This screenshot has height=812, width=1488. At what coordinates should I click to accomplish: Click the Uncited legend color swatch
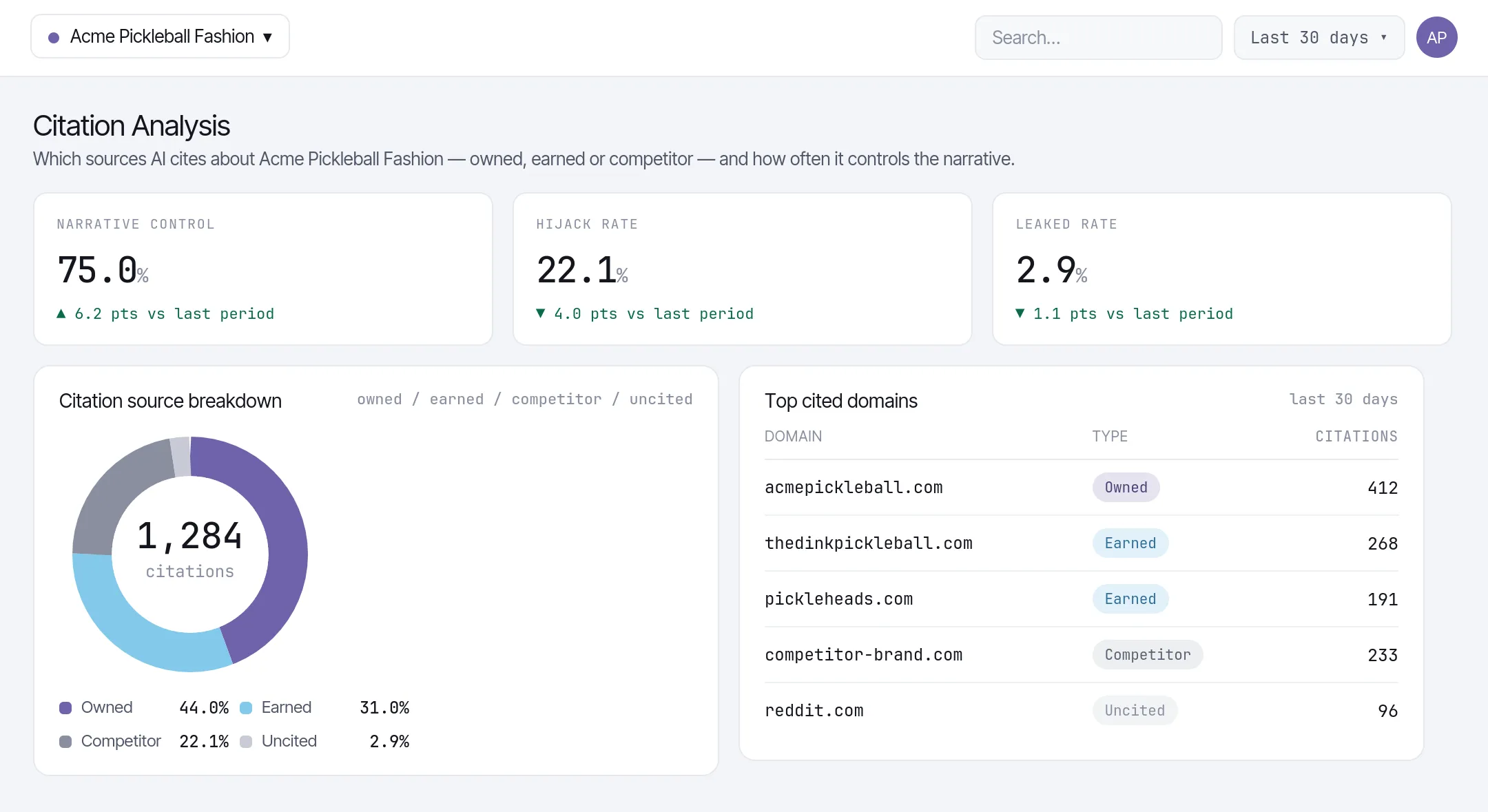coord(246,742)
